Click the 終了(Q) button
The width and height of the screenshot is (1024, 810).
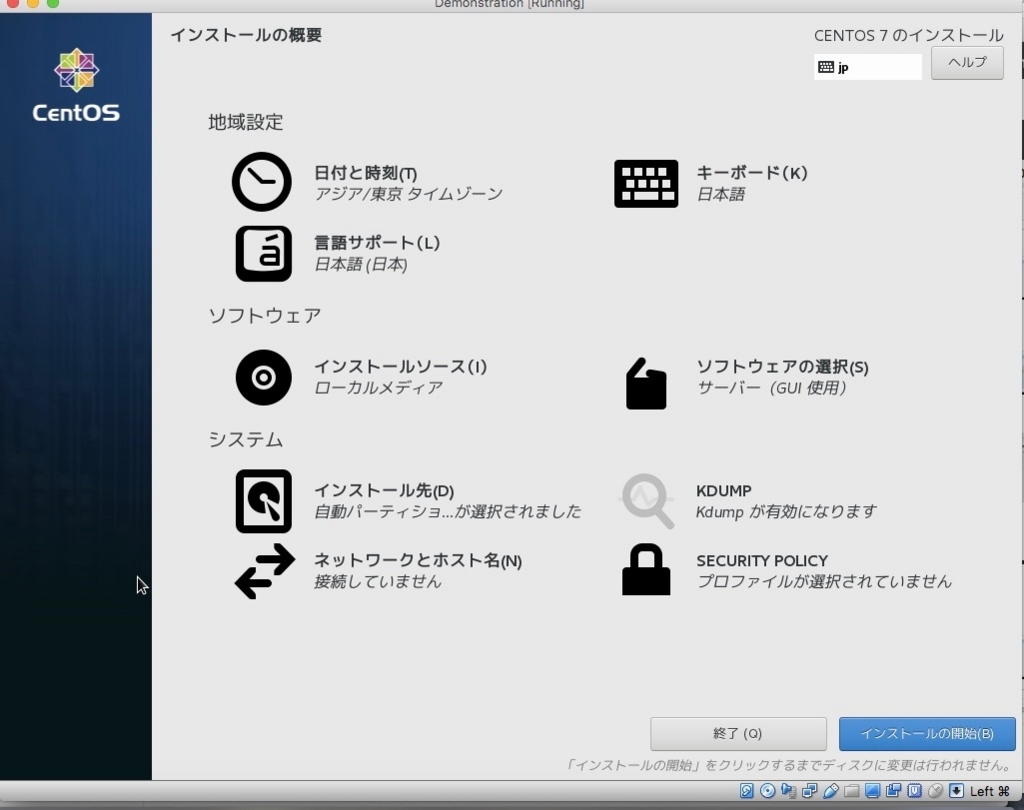pos(738,734)
